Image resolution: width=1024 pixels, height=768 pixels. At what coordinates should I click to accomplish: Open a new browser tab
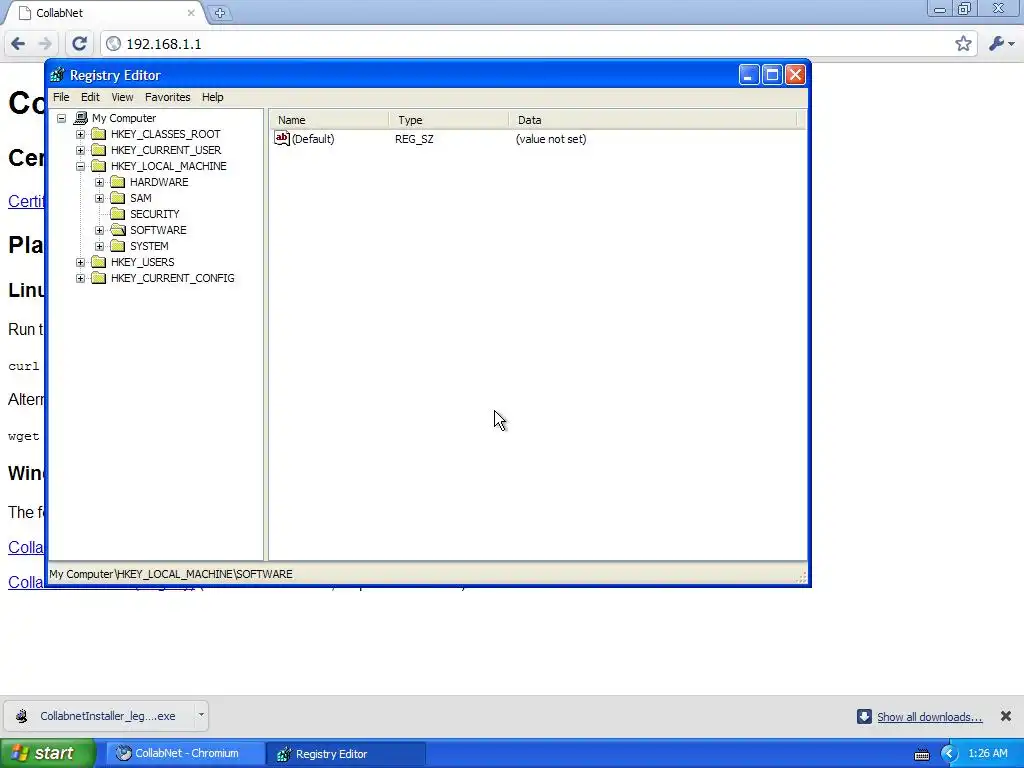(x=220, y=13)
